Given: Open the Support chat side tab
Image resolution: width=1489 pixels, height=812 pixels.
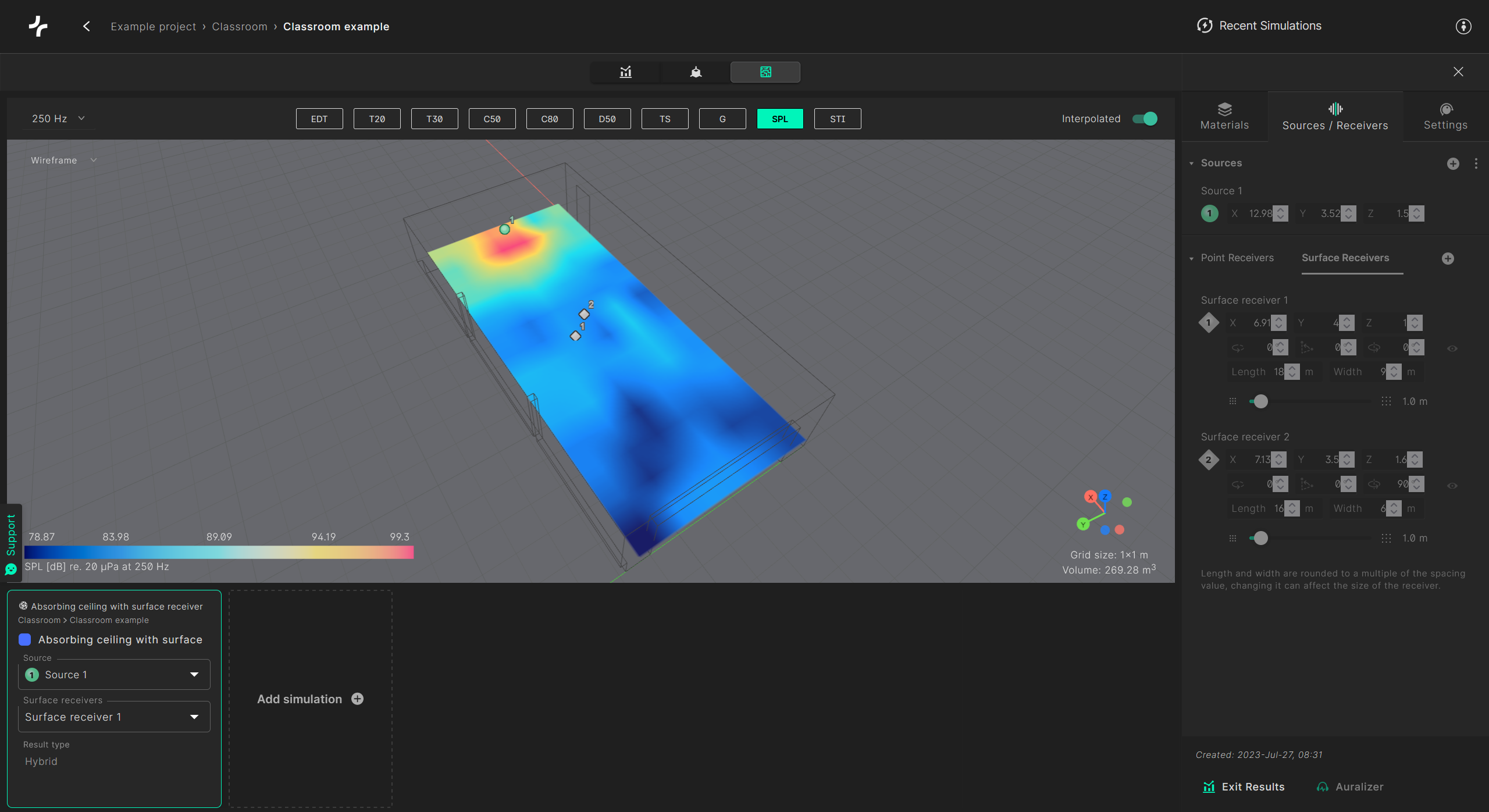Looking at the screenshot, I should pos(11,543).
